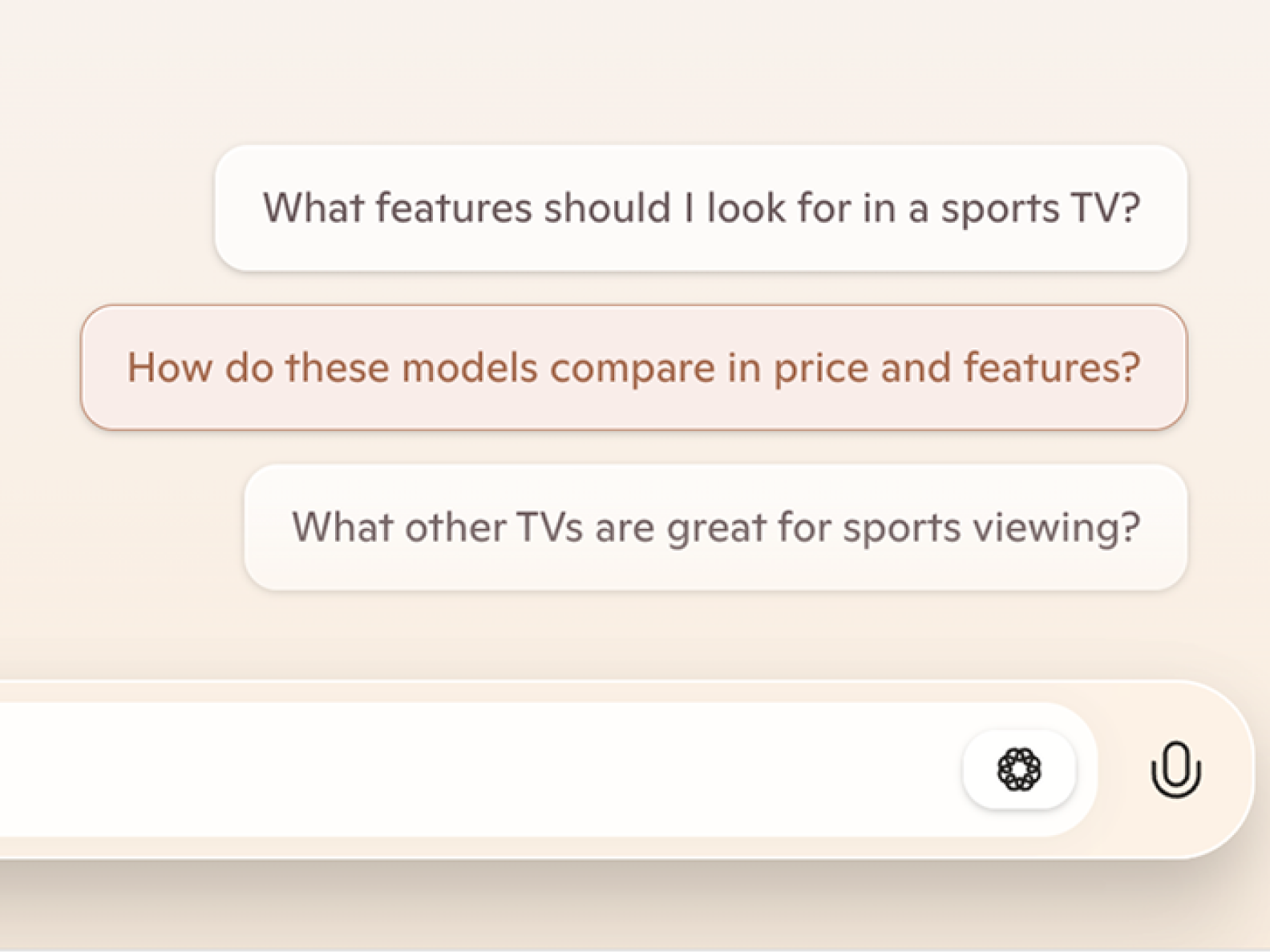The width and height of the screenshot is (1270, 952).
Task: Click the round rosette icon left of microphone
Action: click(1019, 769)
